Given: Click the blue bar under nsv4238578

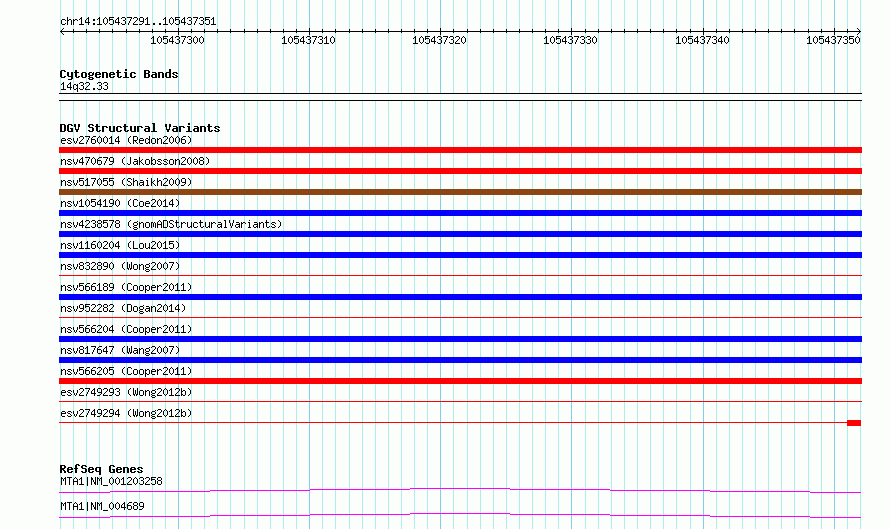Looking at the screenshot, I should pos(460,234).
